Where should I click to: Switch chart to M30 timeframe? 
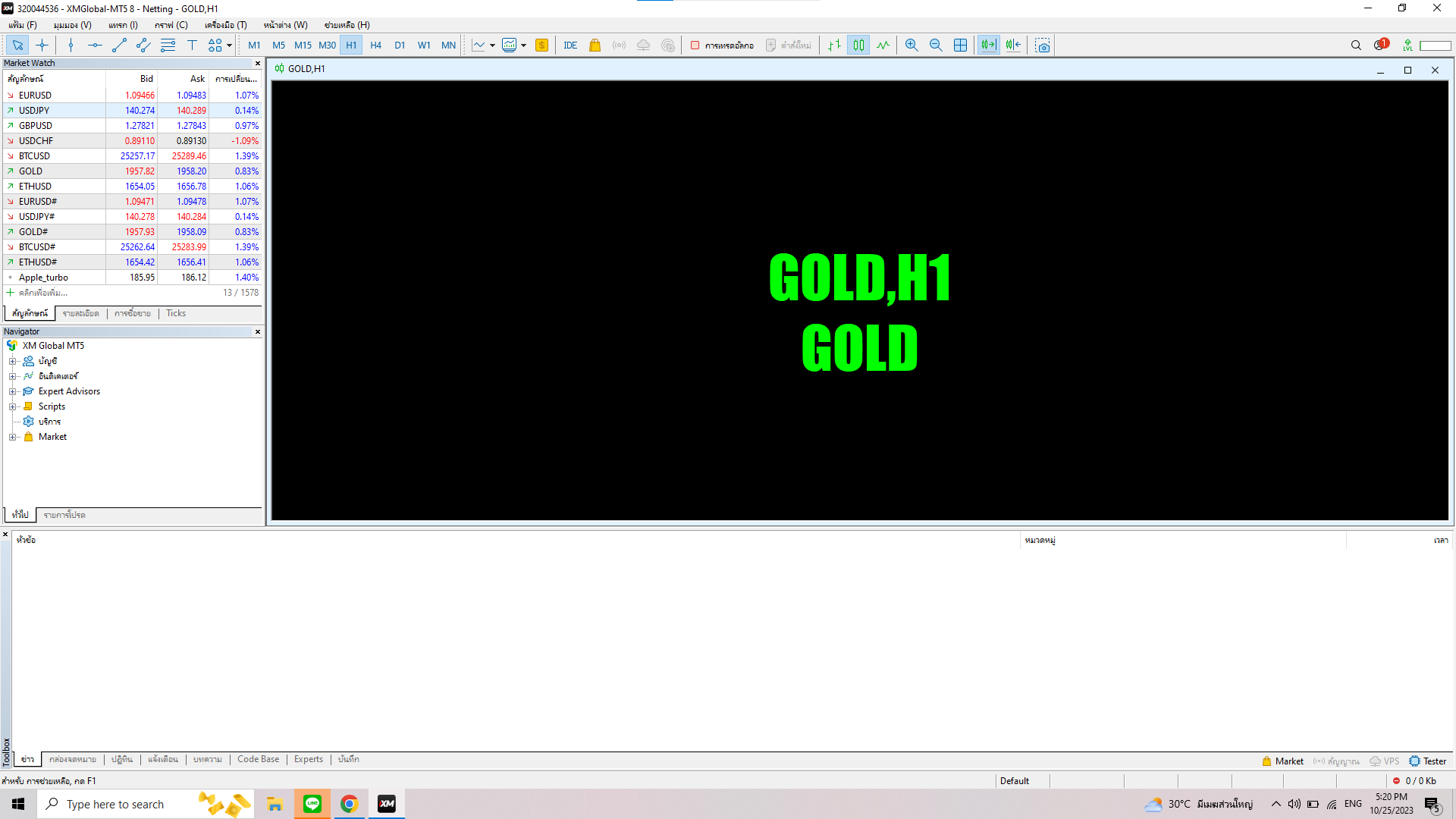coord(327,45)
